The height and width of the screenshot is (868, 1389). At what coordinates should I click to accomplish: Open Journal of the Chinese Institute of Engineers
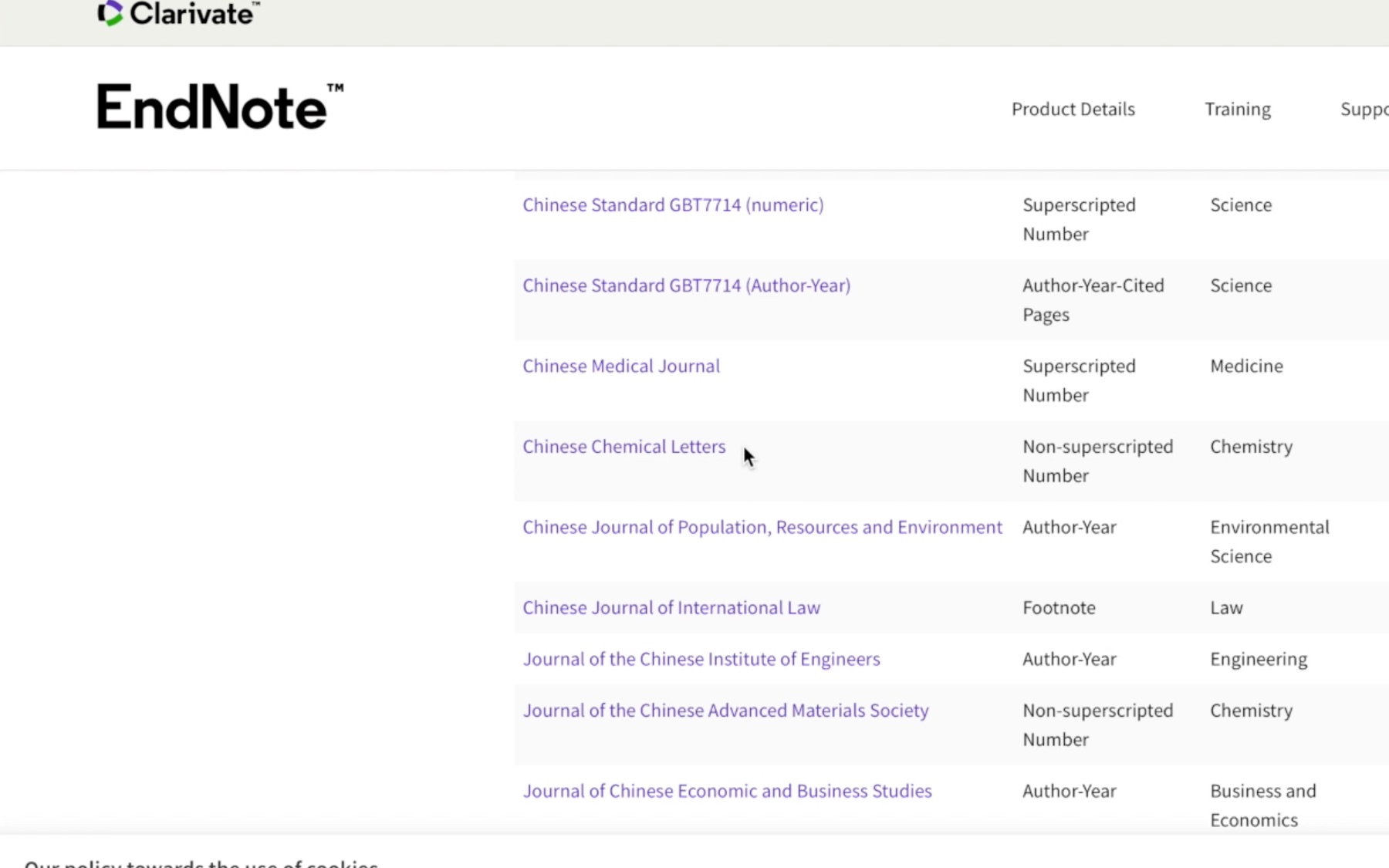[x=701, y=659]
